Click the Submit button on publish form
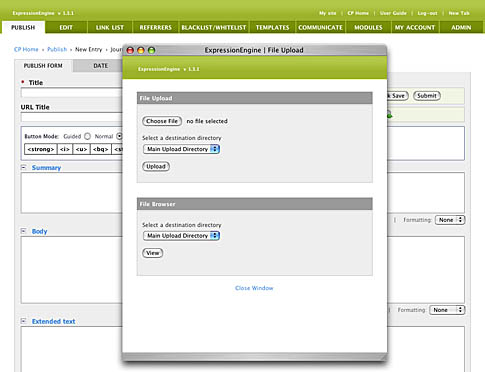The width and height of the screenshot is (485, 372). coord(427,96)
